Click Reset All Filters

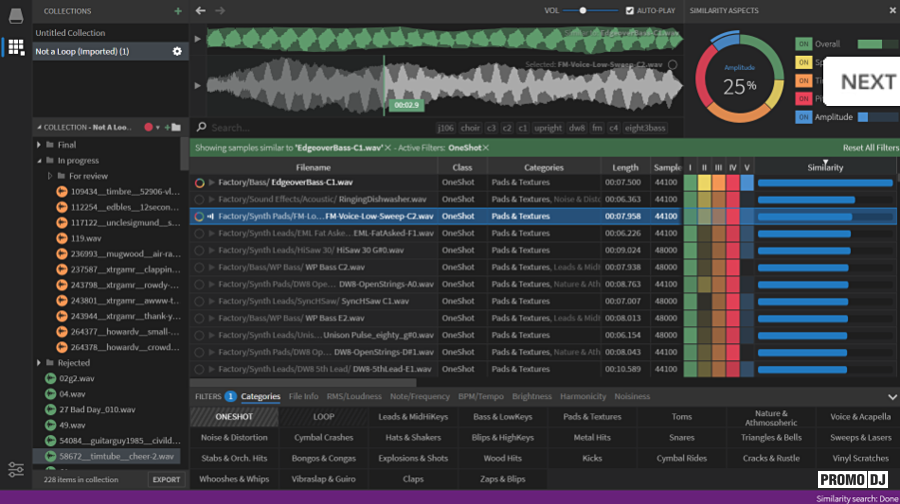(870, 148)
